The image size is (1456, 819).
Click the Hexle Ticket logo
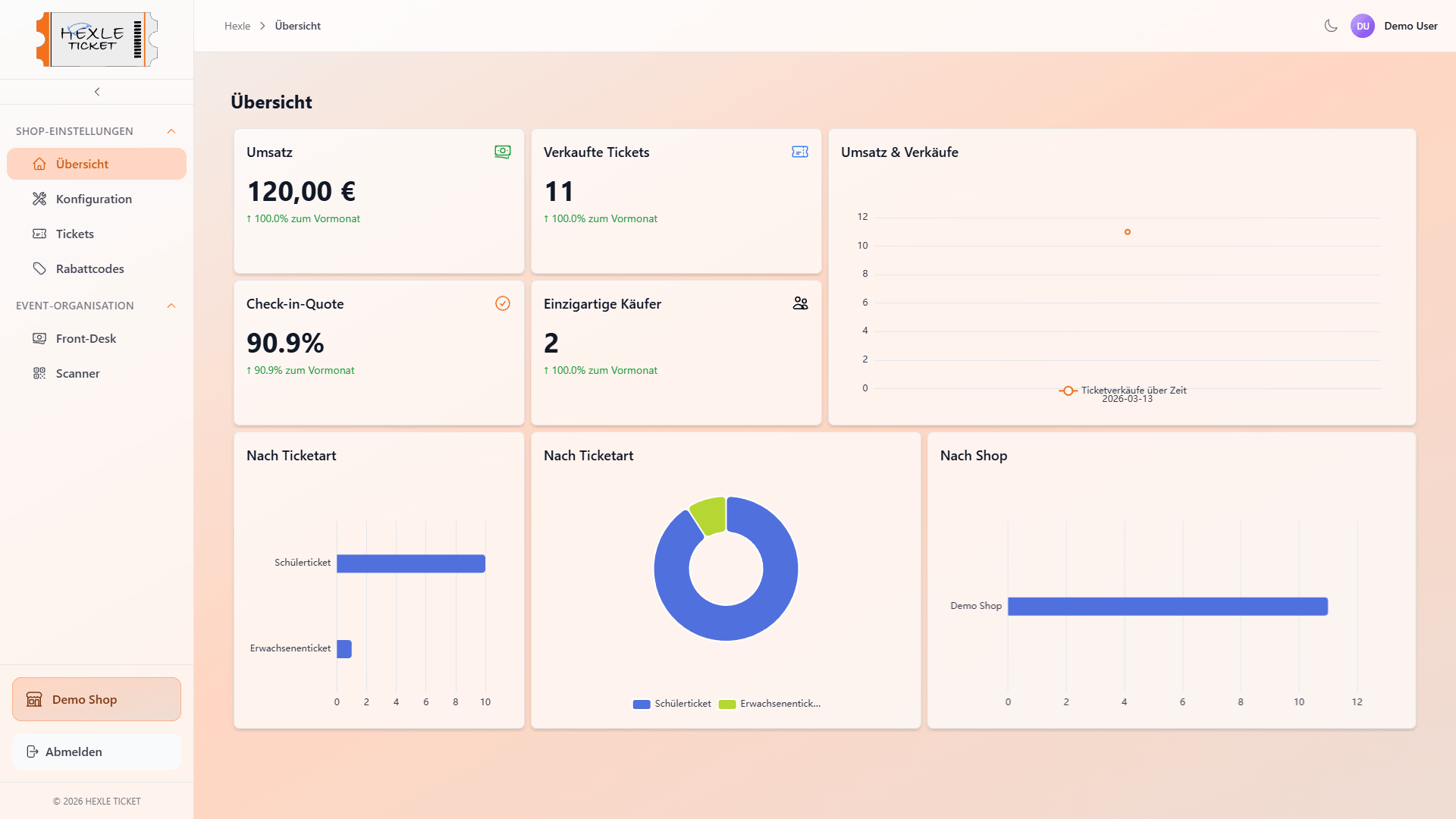(x=97, y=39)
